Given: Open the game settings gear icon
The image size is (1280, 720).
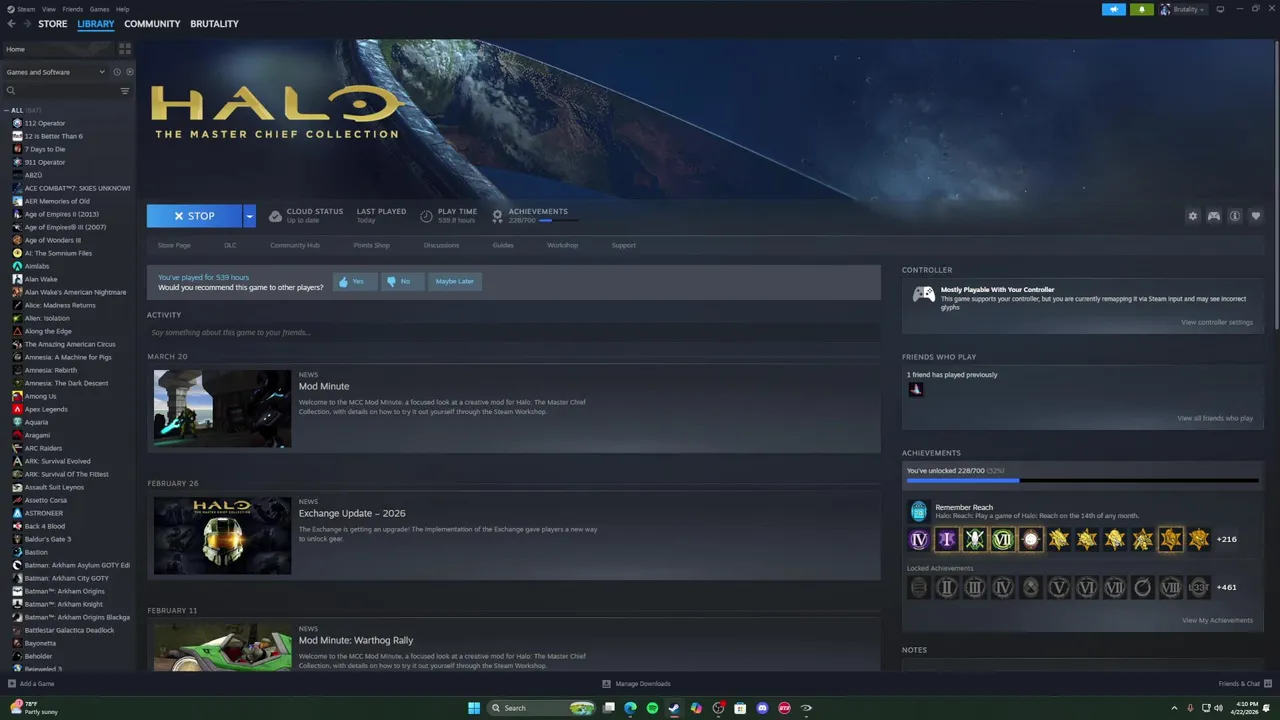Looking at the screenshot, I should pyautogui.click(x=1192, y=216).
